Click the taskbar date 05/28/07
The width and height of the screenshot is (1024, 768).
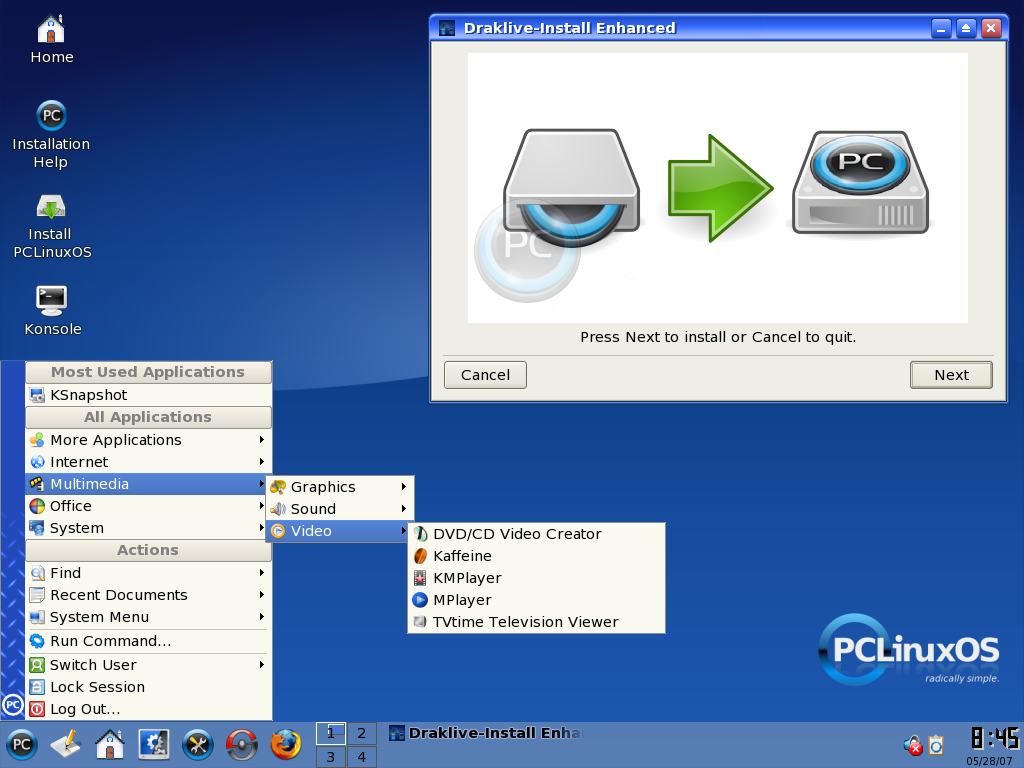(989, 761)
